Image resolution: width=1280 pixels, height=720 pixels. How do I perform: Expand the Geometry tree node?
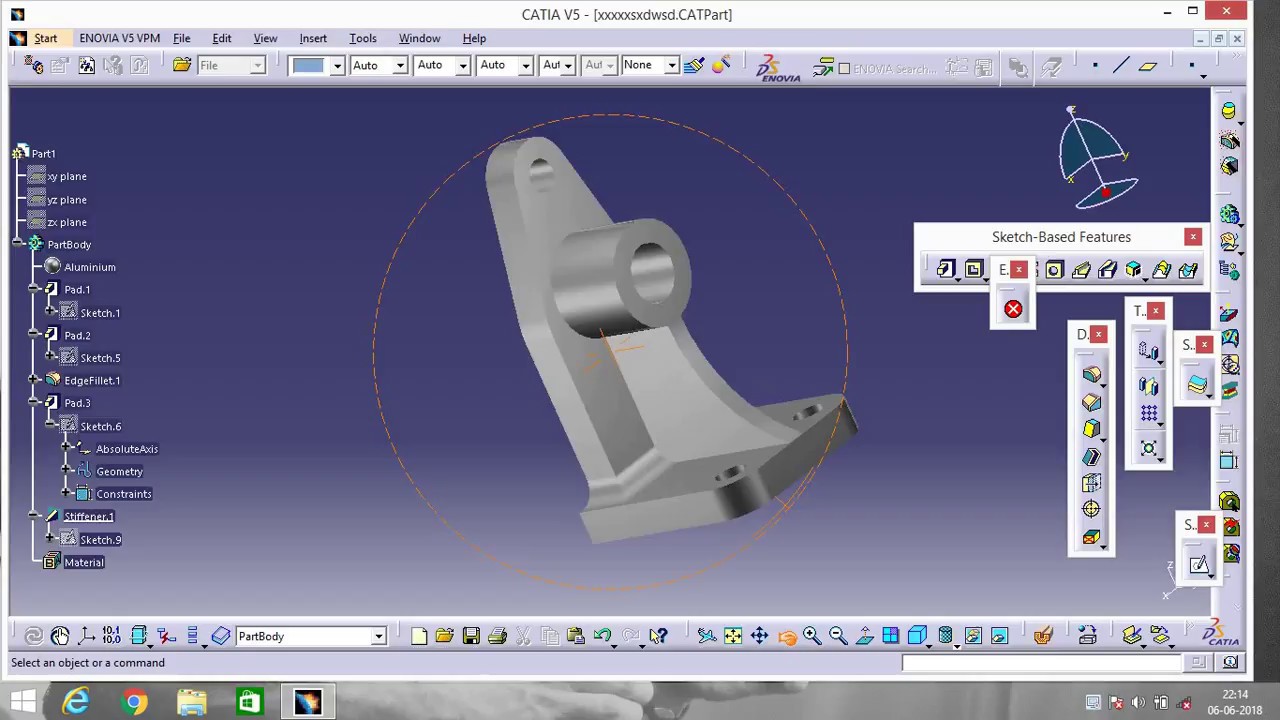tap(67, 471)
